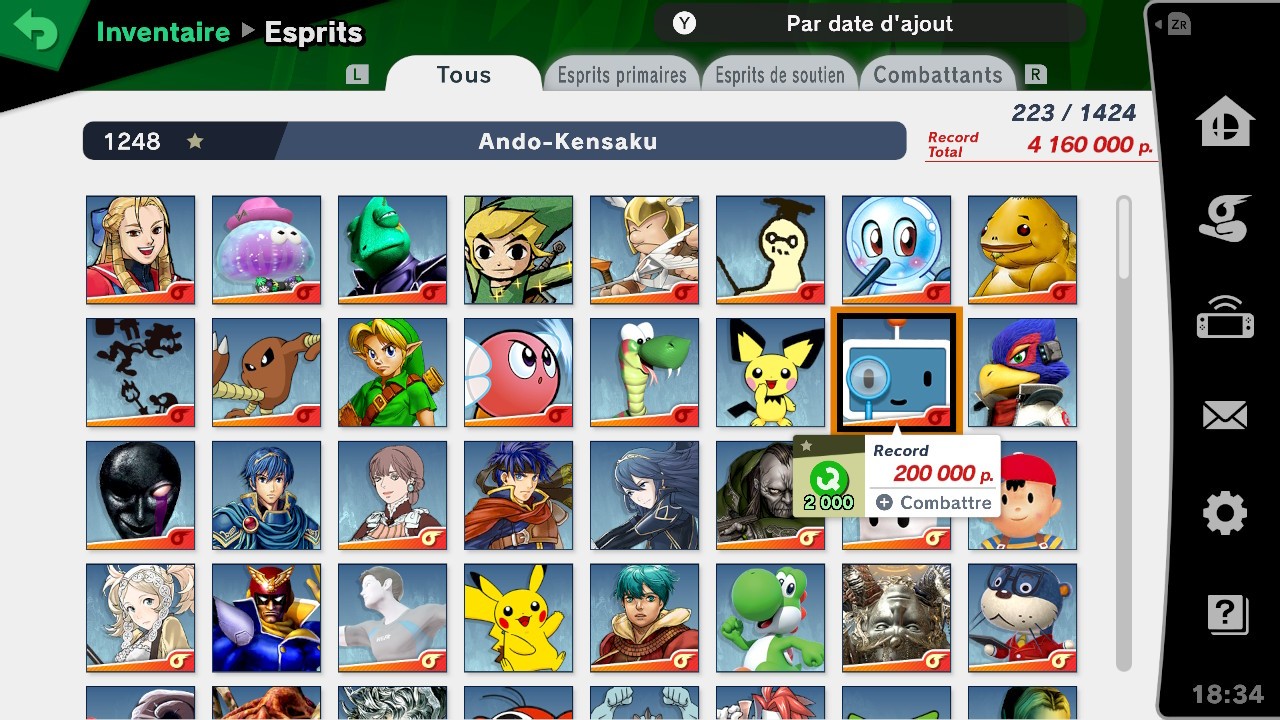Open the help question mark icon
Image resolution: width=1280 pixels, height=720 pixels.
pos(1226,613)
